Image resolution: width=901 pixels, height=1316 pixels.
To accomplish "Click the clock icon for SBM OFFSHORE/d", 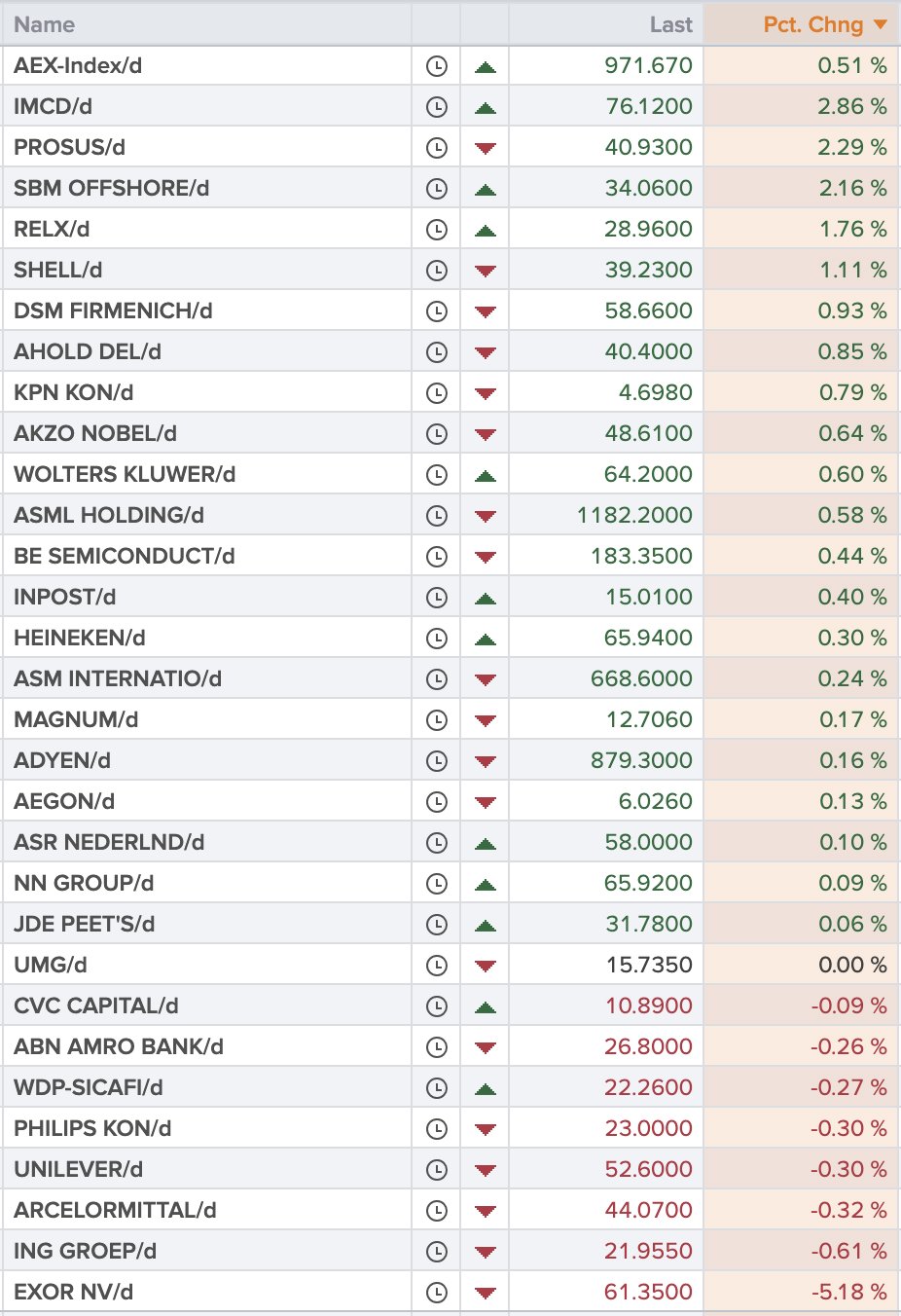I will point(437,189).
